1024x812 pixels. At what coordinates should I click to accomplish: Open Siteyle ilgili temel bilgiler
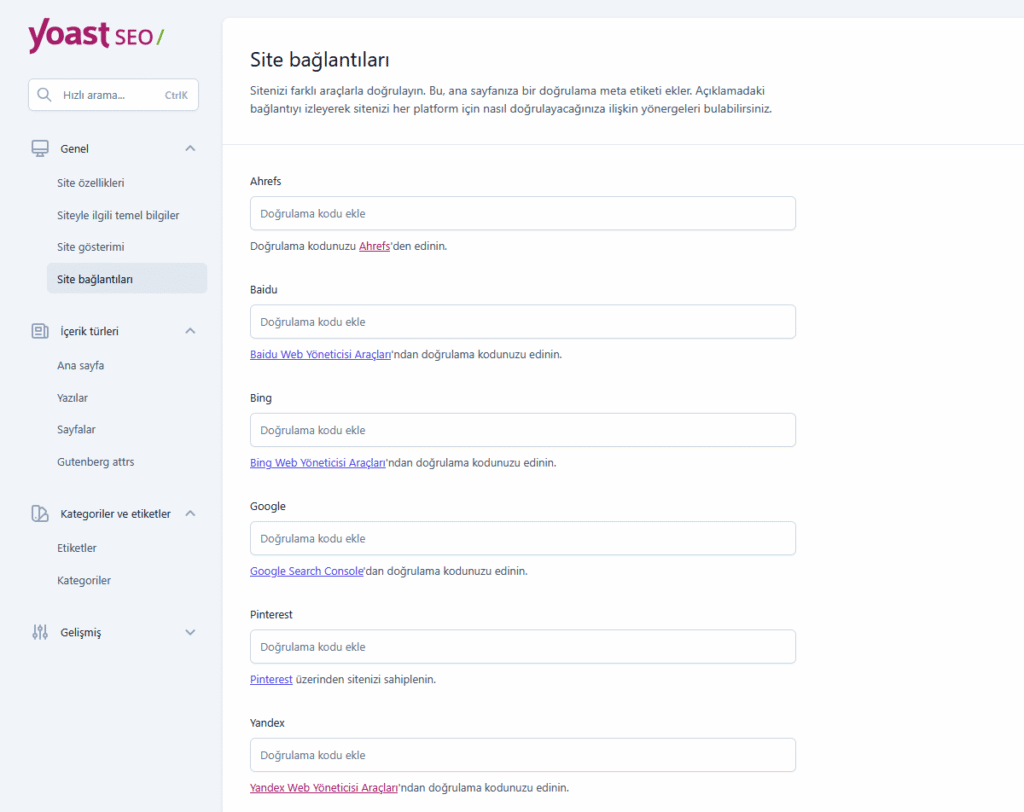point(118,215)
